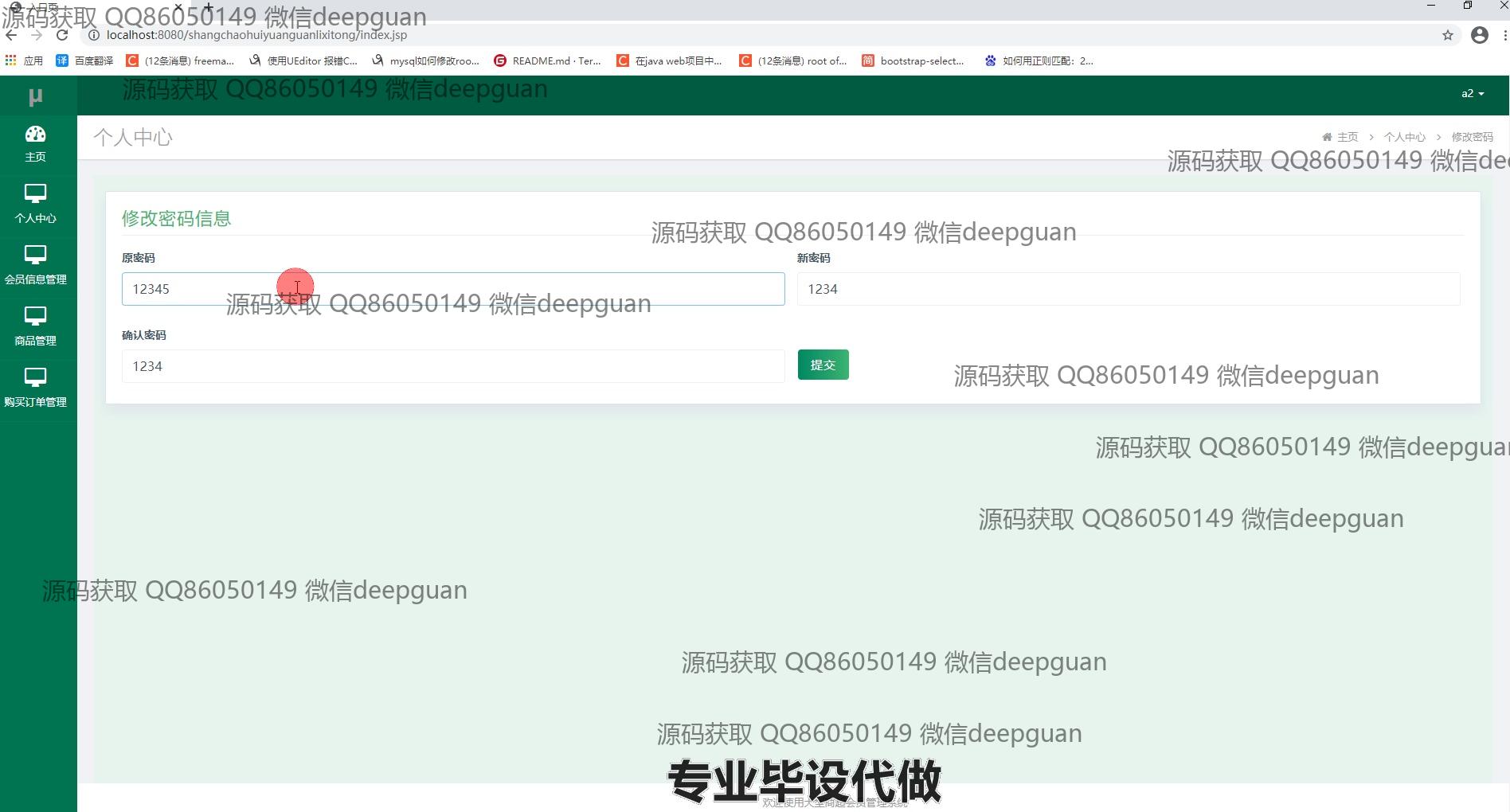This screenshot has width=1510, height=812.
Task: Open 会员信息管理 from the sidebar
Action: click(35, 264)
